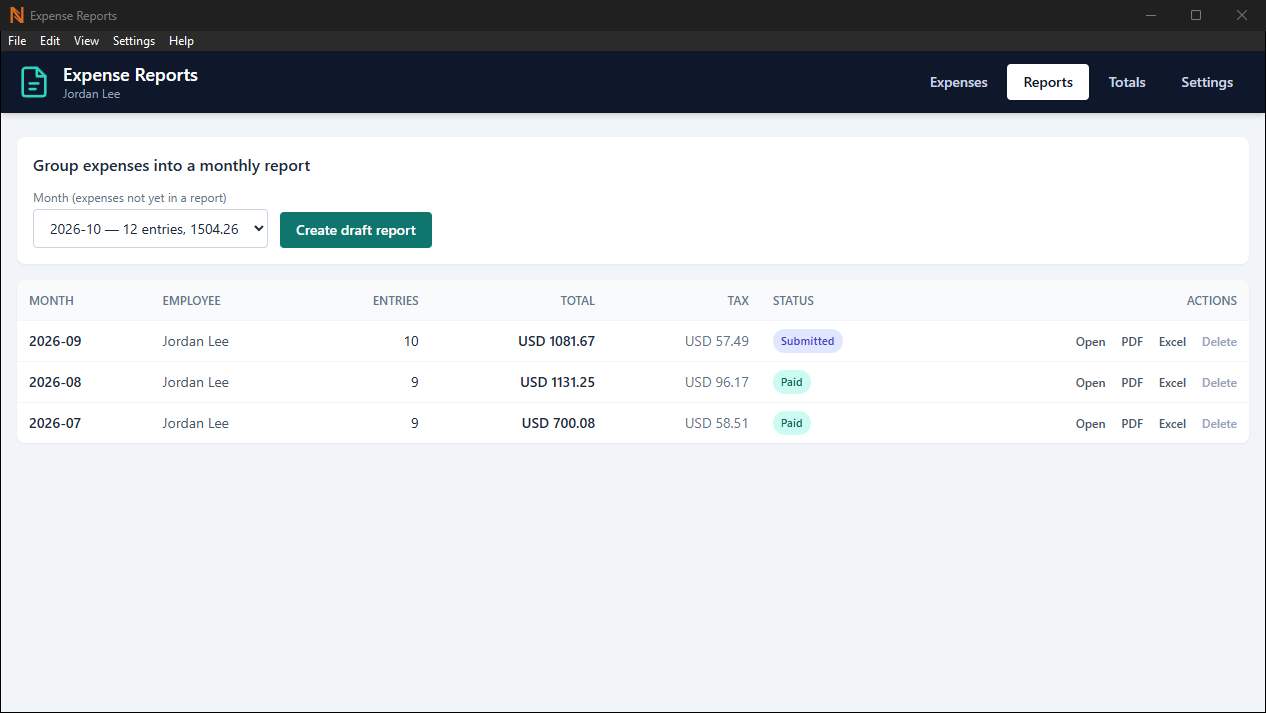Open the Help menu
The image size is (1266, 713).
(x=181, y=41)
